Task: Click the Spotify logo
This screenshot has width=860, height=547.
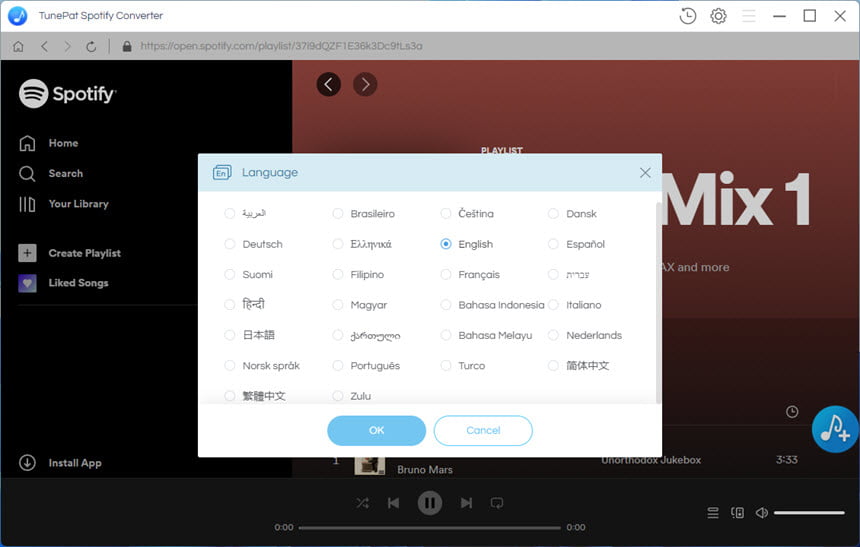Action: click(x=67, y=94)
